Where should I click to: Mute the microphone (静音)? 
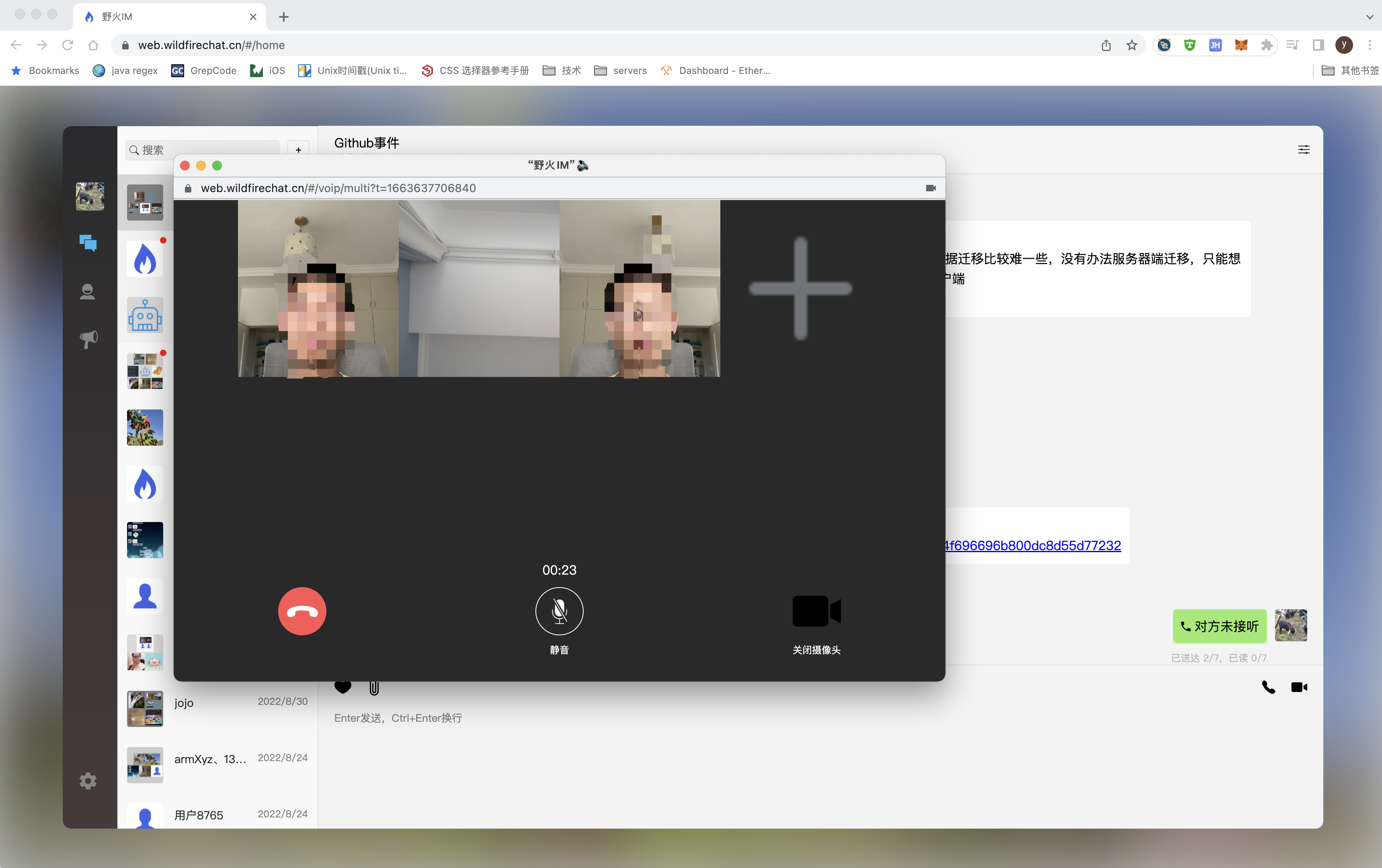(x=559, y=611)
